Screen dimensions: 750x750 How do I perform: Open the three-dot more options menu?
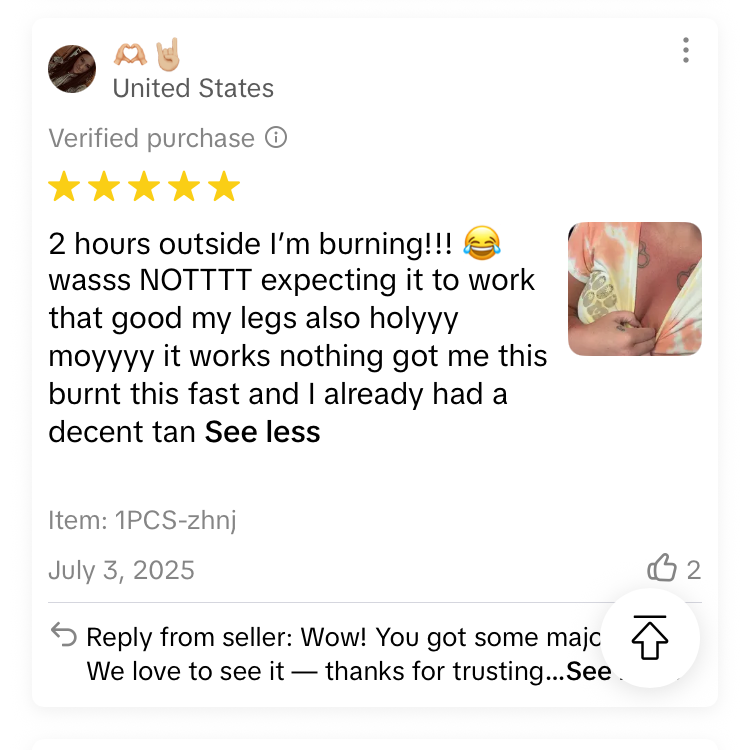point(685,50)
